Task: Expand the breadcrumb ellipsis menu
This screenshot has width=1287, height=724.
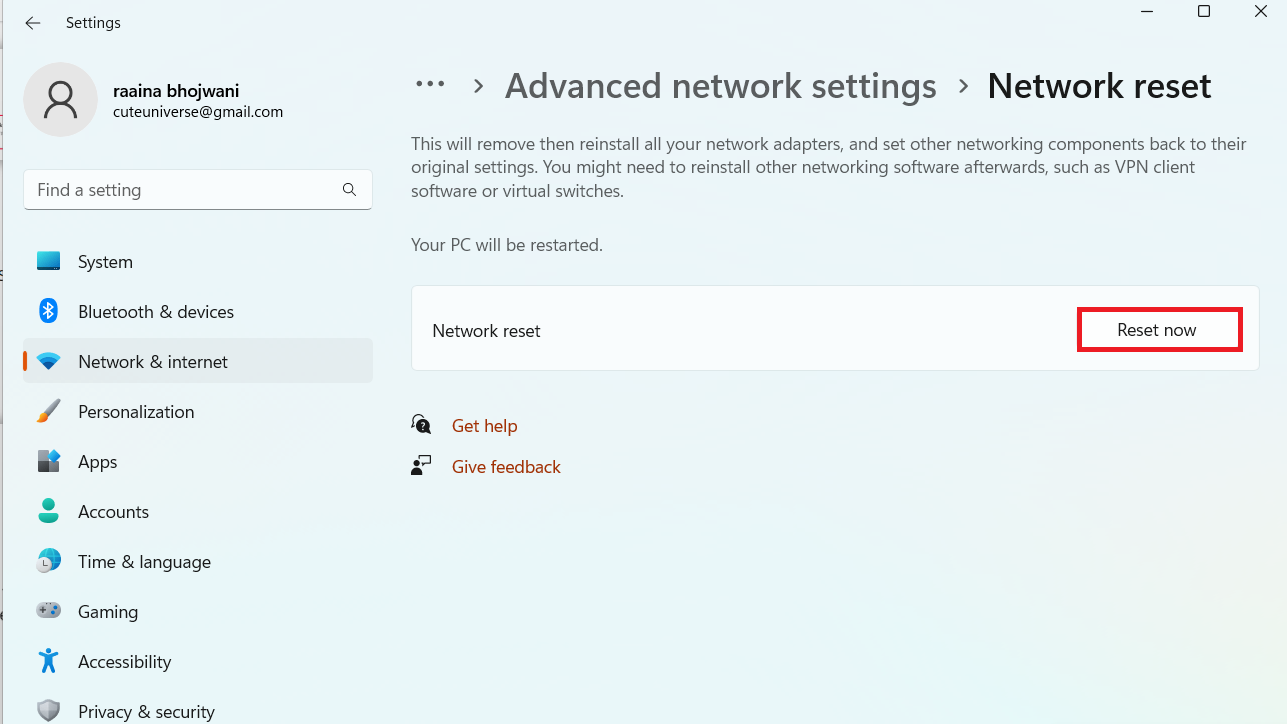Action: (430, 85)
